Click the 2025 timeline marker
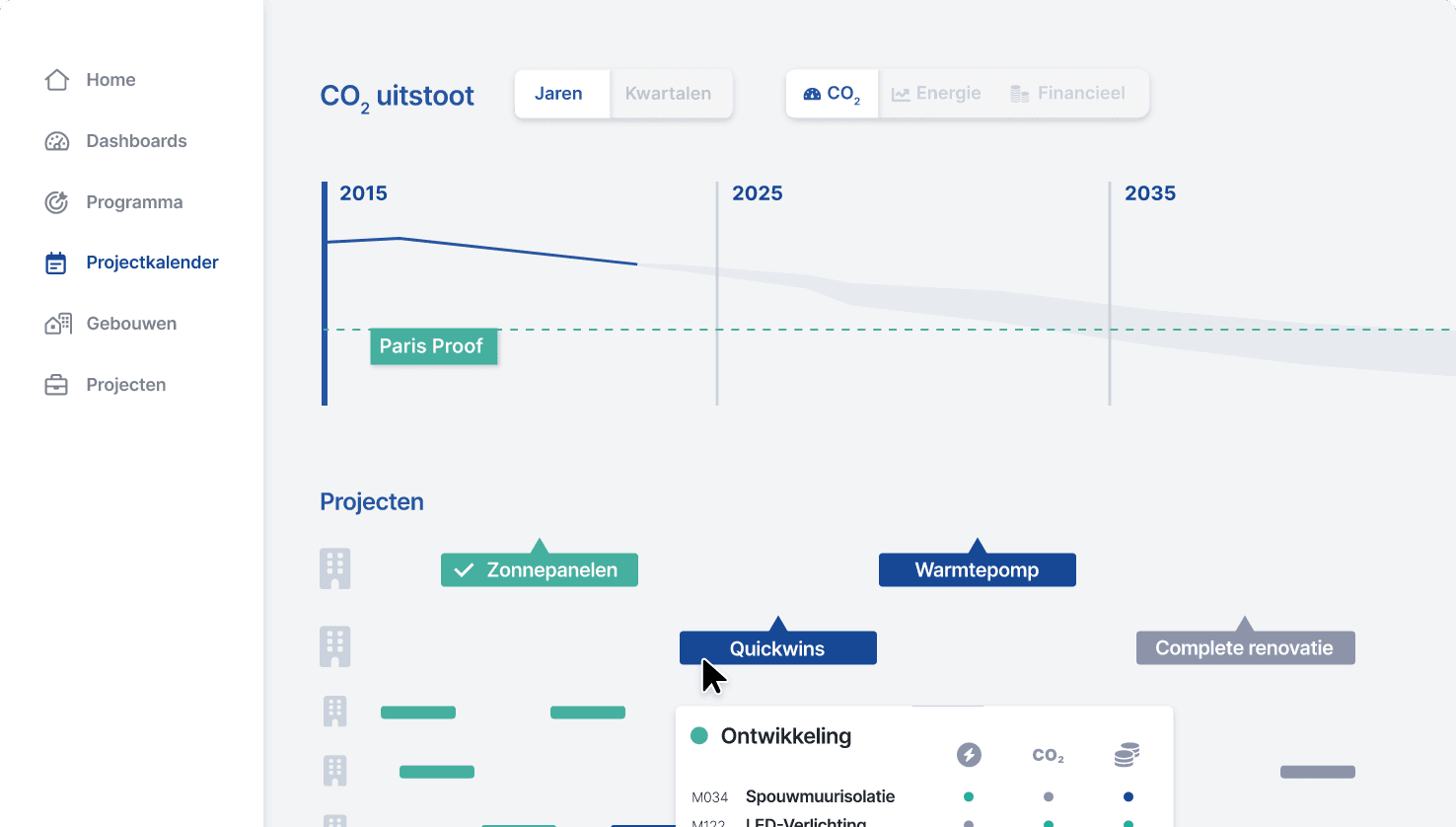1456x827 pixels. 758,193
